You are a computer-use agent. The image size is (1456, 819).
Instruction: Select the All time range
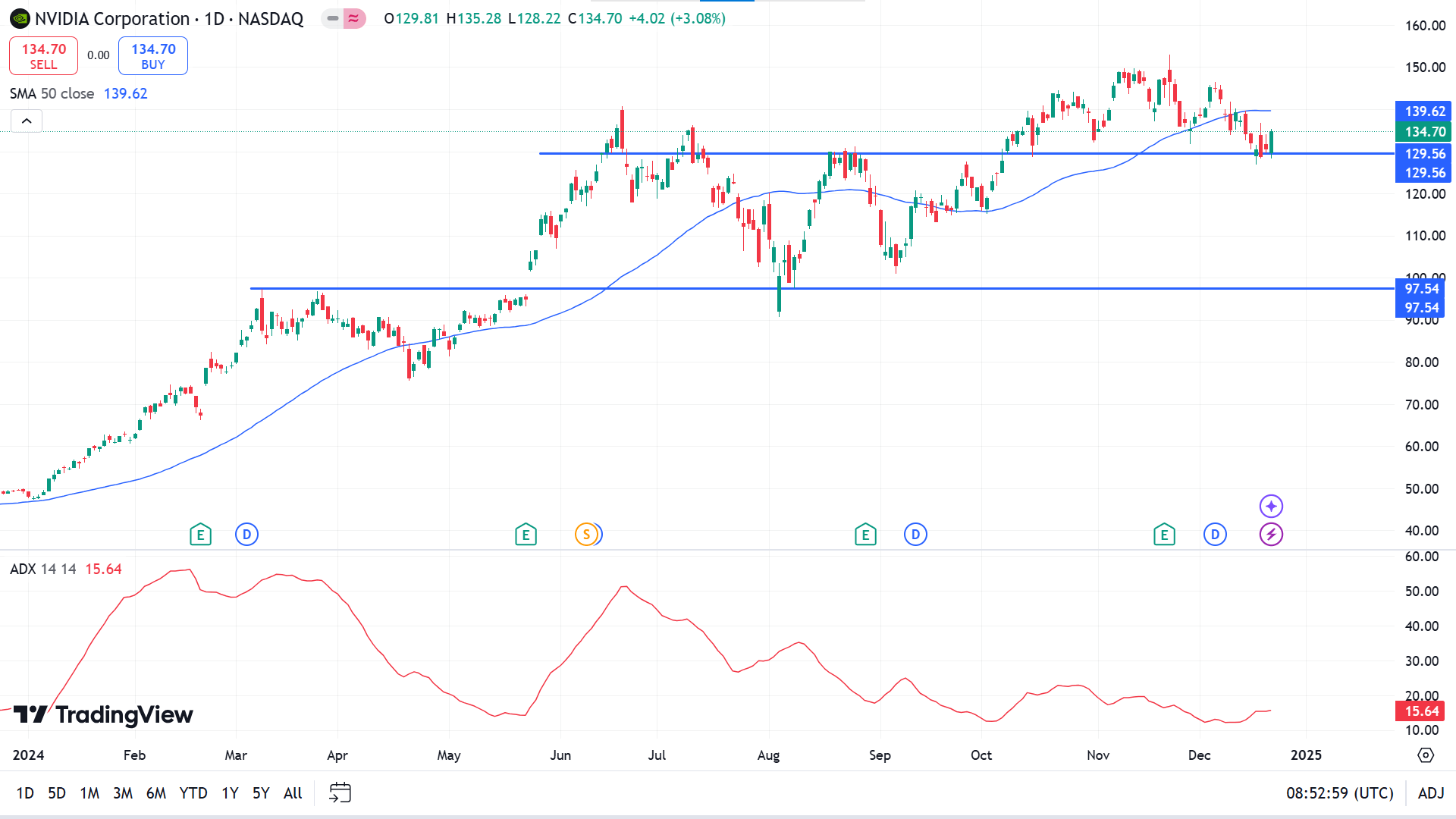point(293,792)
